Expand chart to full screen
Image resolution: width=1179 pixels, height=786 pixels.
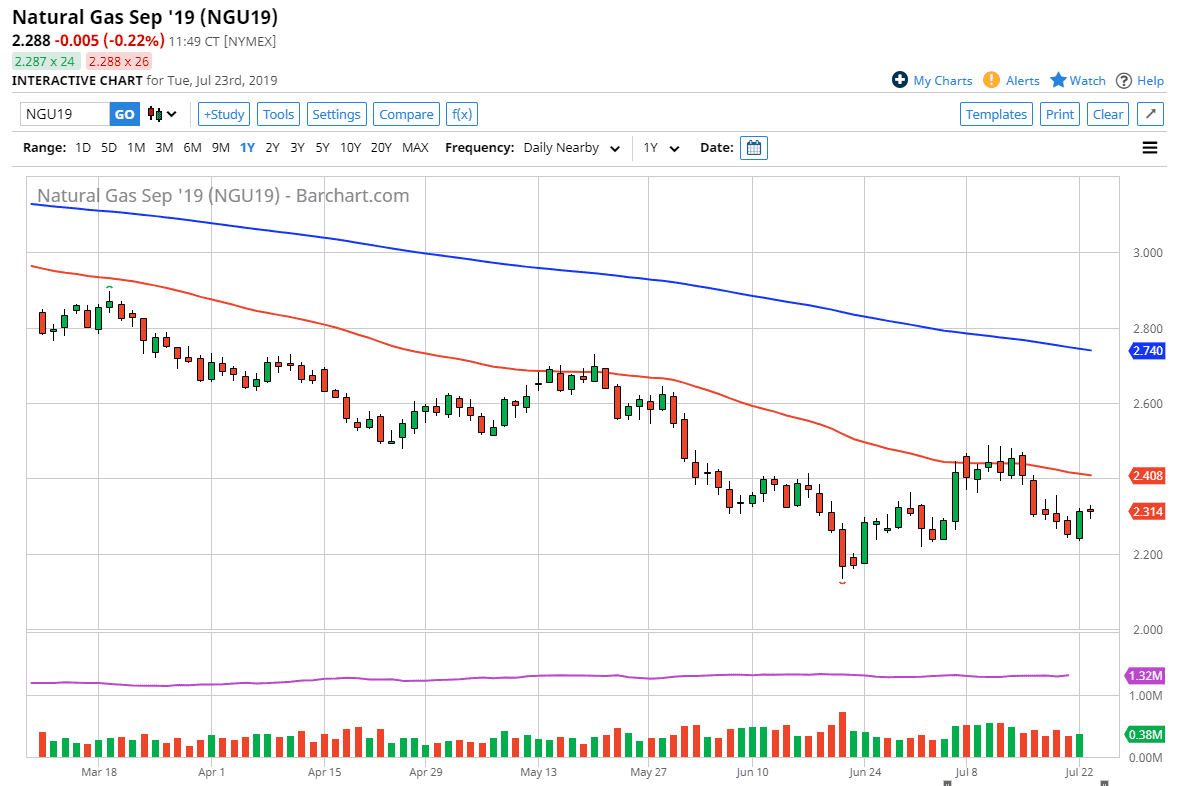[x=1150, y=114]
